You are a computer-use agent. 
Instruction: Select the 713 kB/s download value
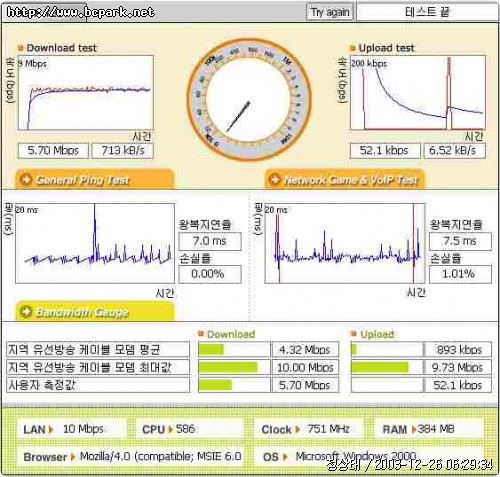pyautogui.click(x=123, y=150)
